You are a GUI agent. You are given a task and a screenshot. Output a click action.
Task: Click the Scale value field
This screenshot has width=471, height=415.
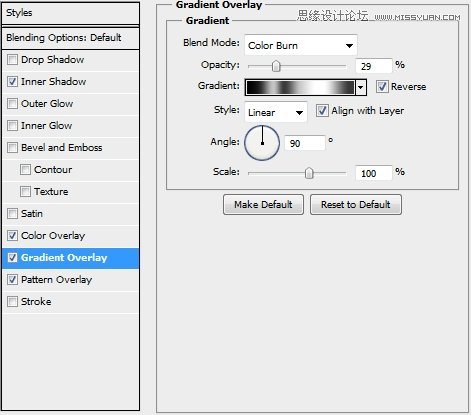pos(374,173)
